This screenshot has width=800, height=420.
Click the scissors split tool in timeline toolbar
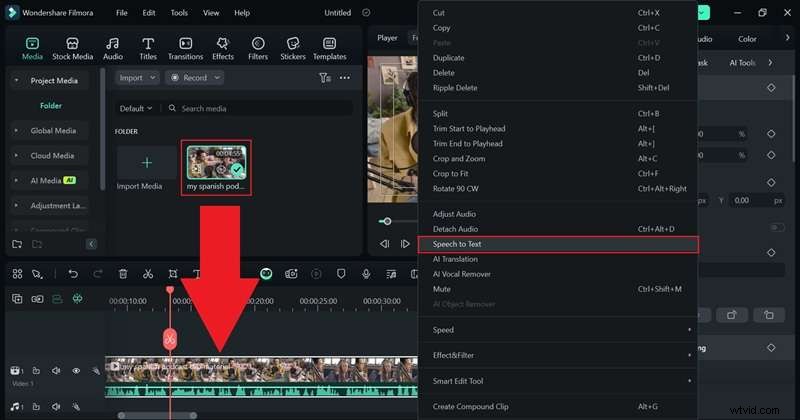pyautogui.click(x=148, y=273)
